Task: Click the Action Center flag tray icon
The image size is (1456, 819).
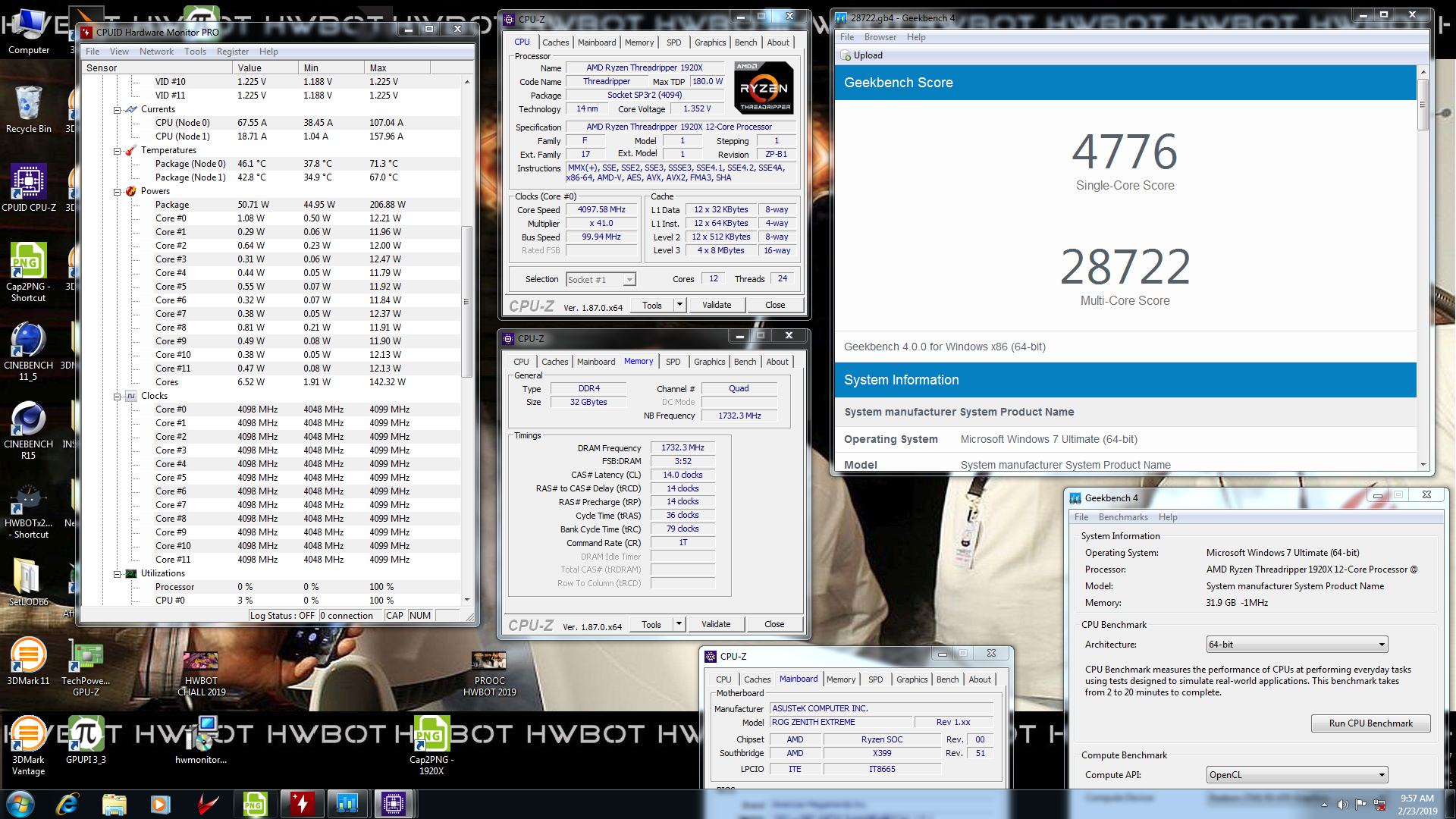Action: (1361, 805)
